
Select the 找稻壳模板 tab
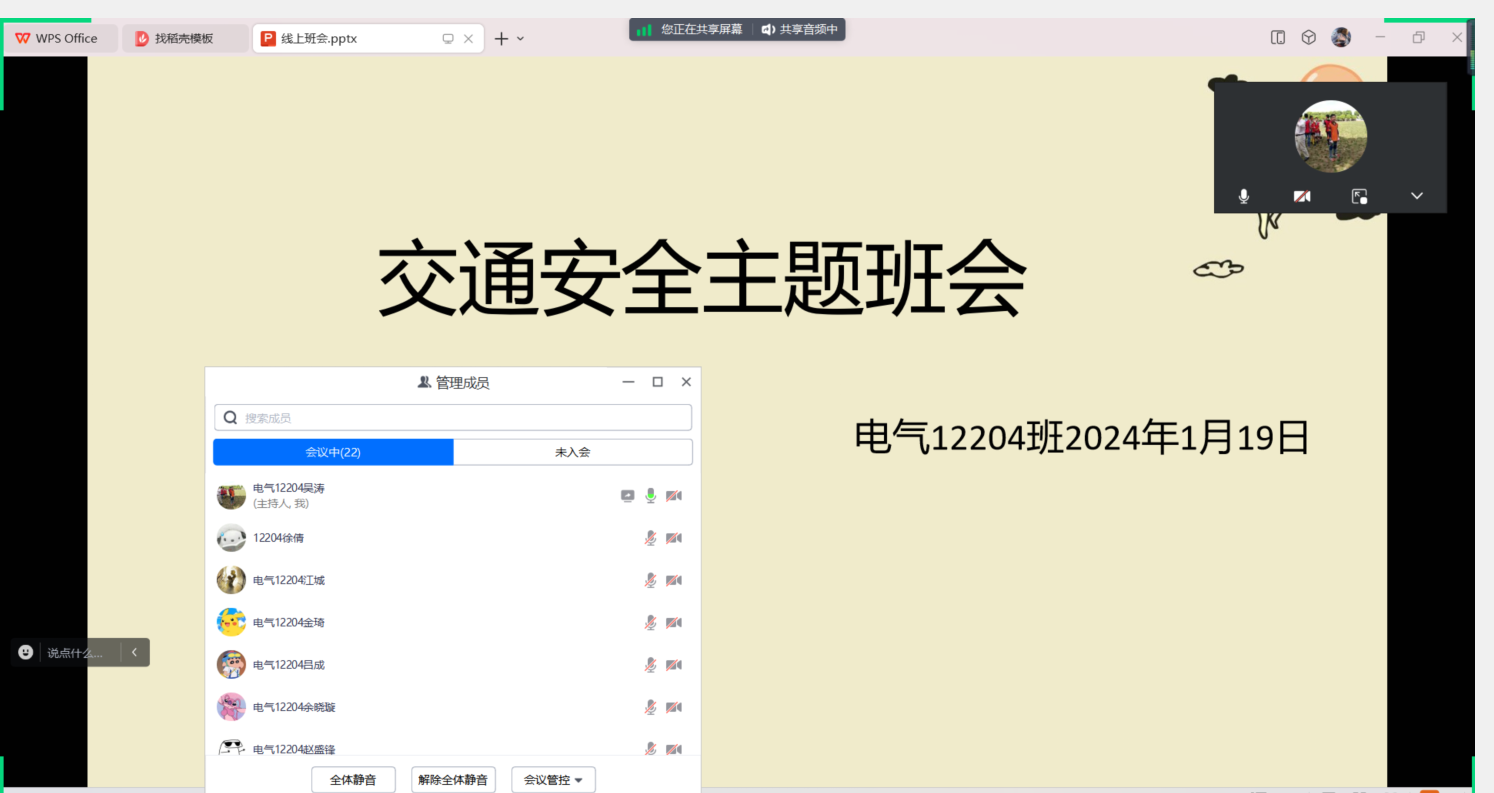[x=184, y=39]
